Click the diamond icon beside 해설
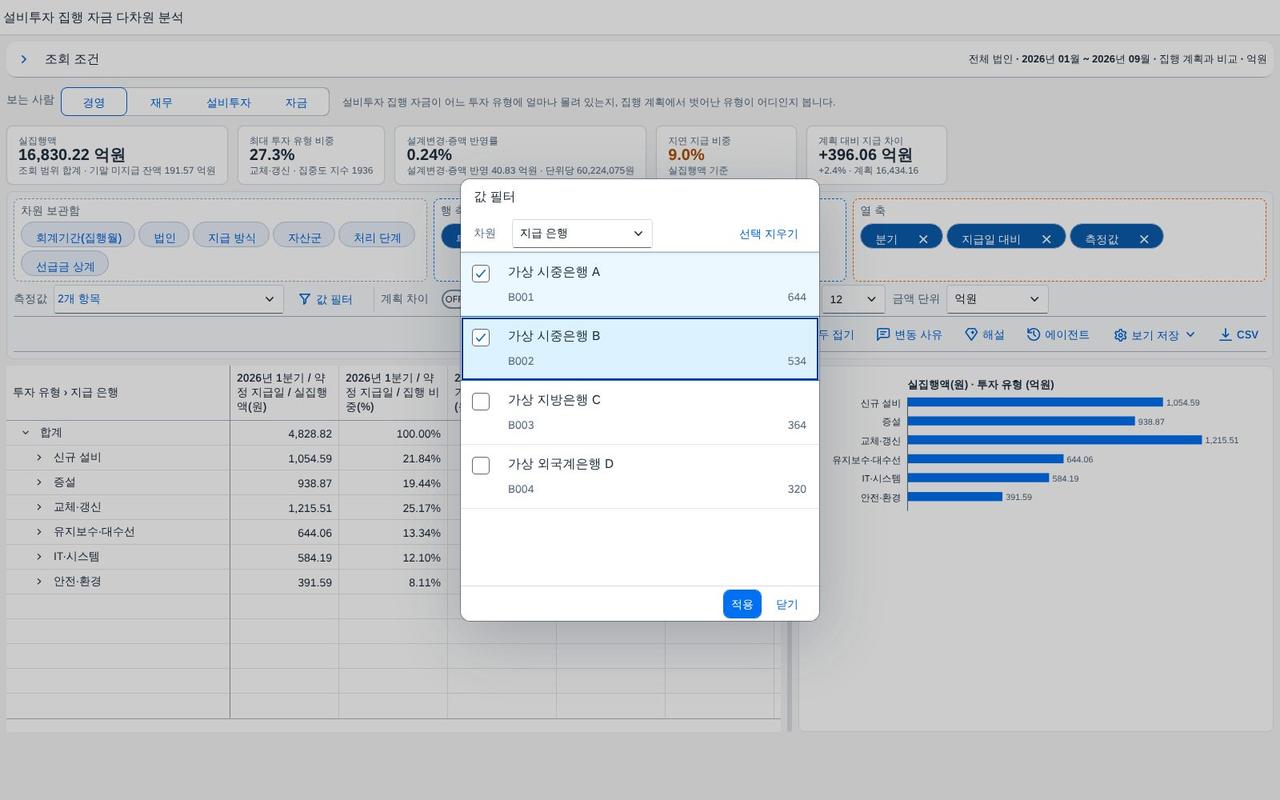The width and height of the screenshot is (1280, 800). pyautogui.click(x=971, y=335)
